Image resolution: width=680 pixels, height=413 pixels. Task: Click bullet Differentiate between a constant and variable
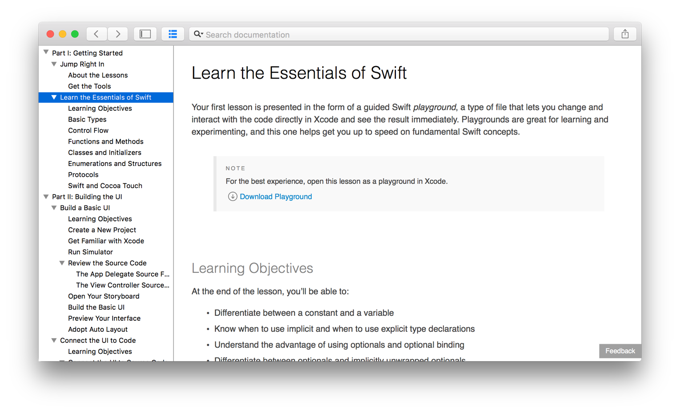pyautogui.click(x=304, y=313)
